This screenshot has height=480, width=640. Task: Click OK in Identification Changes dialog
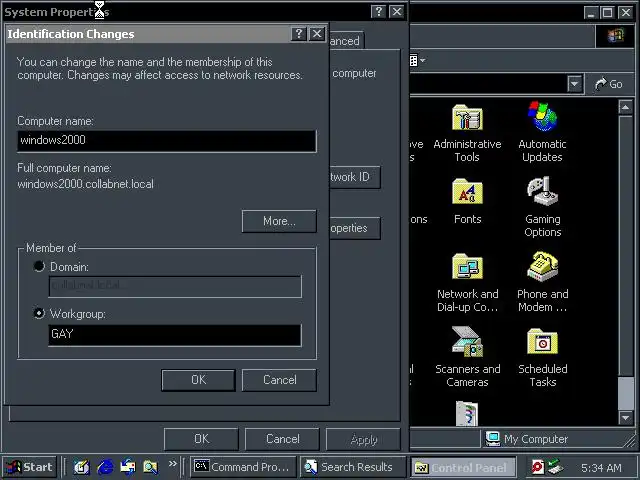tap(198, 380)
